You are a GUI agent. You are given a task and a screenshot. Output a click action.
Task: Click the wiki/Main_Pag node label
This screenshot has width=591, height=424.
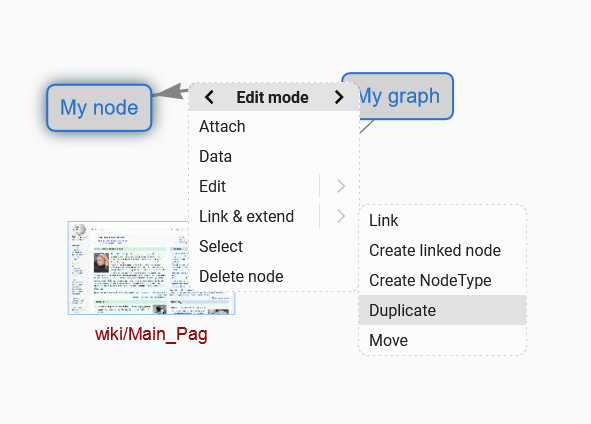coord(151,334)
